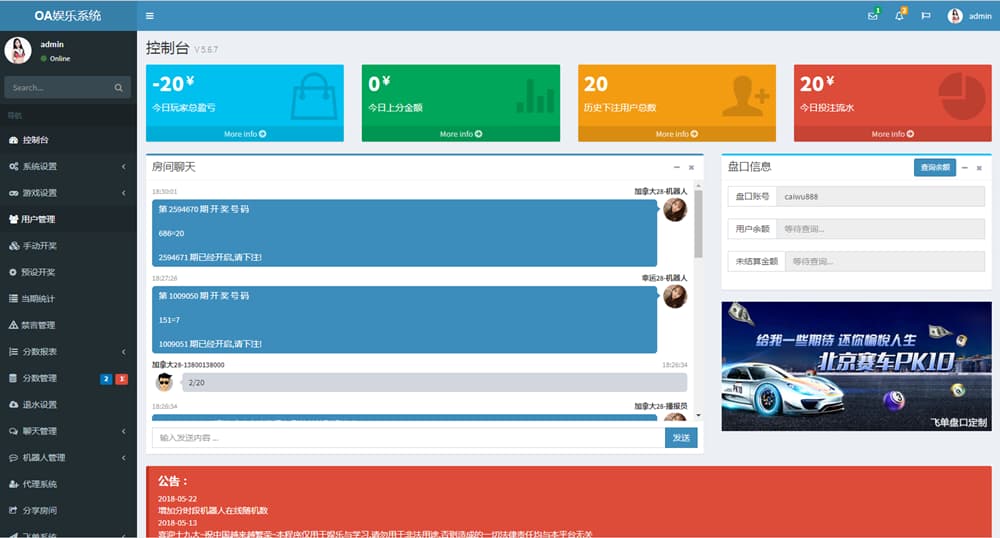Collapse the 房间聊天 panel with minus button
1000x538 pixels.
pos(677,167)
